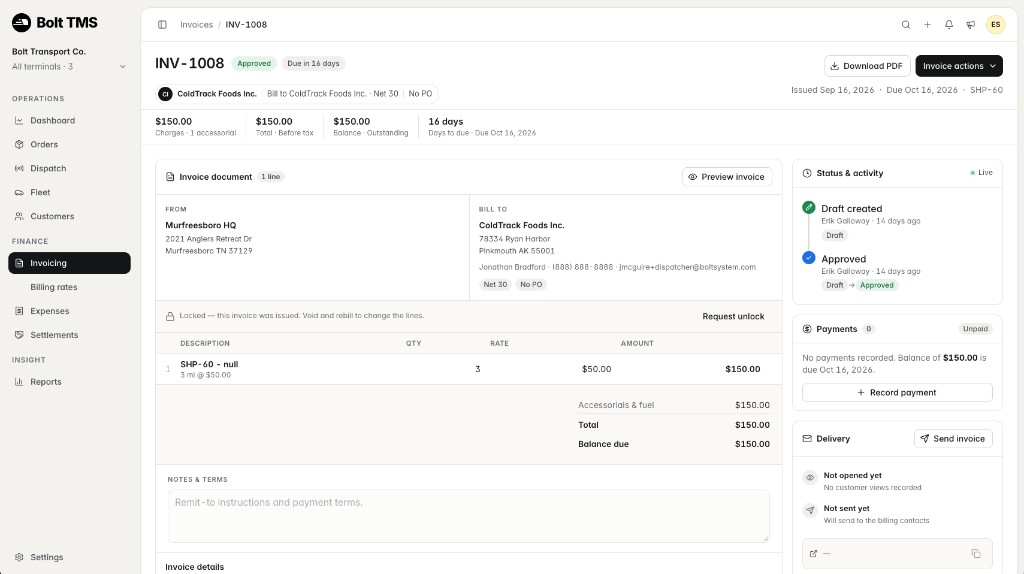Screen dimensions: 1024x574
Task: Click the Delivery envelope icon
Action: click(807, 439)
